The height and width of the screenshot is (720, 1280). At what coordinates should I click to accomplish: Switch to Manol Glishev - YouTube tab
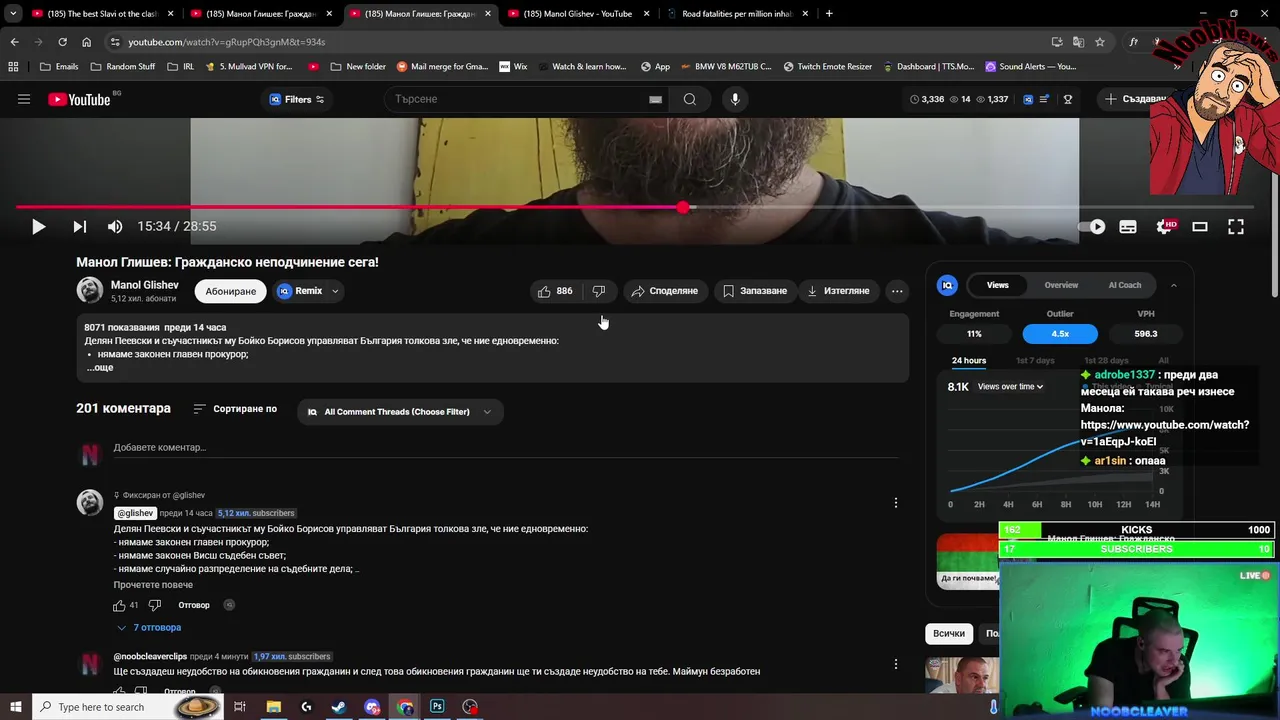click(578, 14)
